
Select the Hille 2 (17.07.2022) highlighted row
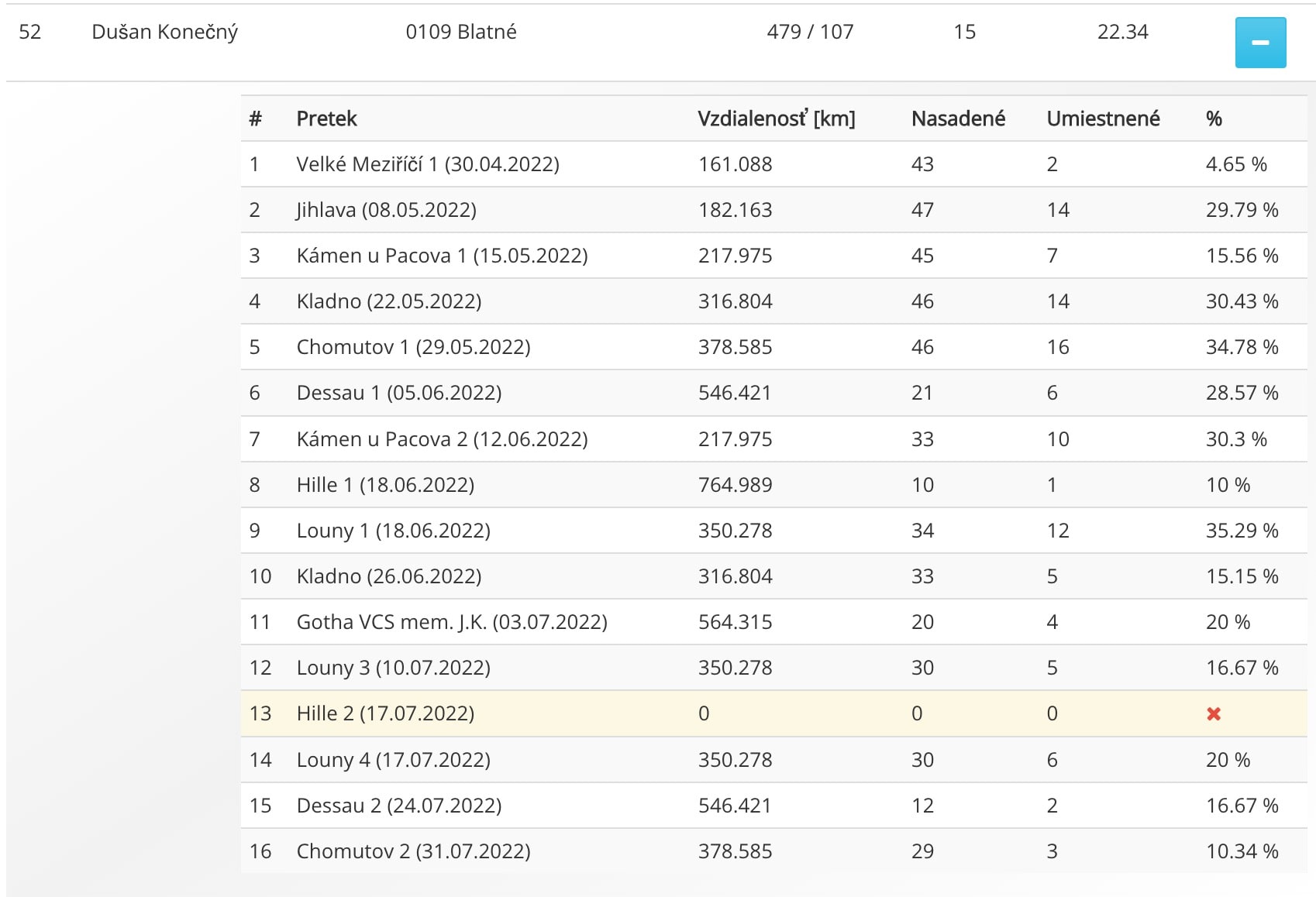pos(773,713)
